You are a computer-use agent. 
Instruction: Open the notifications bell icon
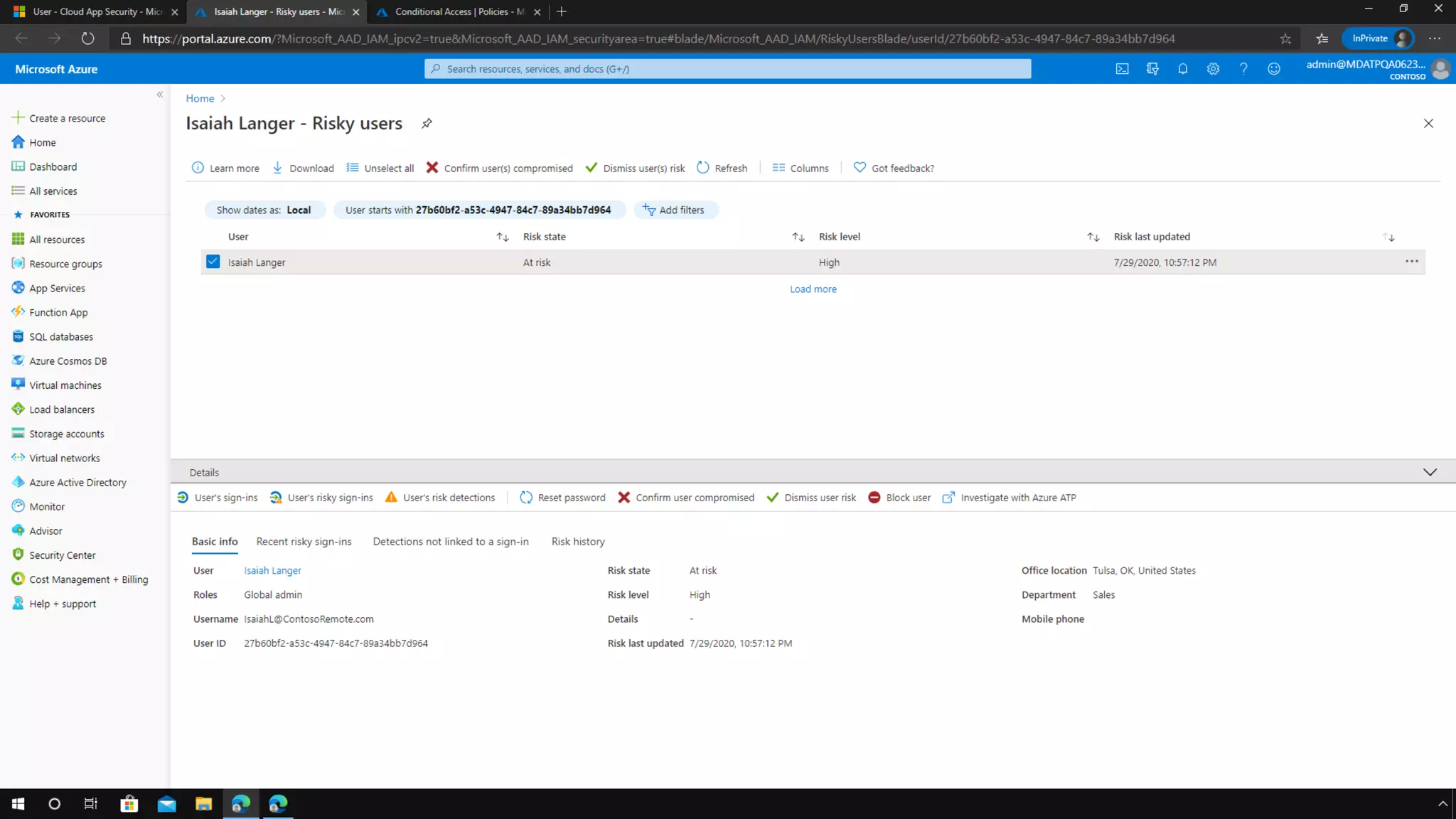(1183, 69)
